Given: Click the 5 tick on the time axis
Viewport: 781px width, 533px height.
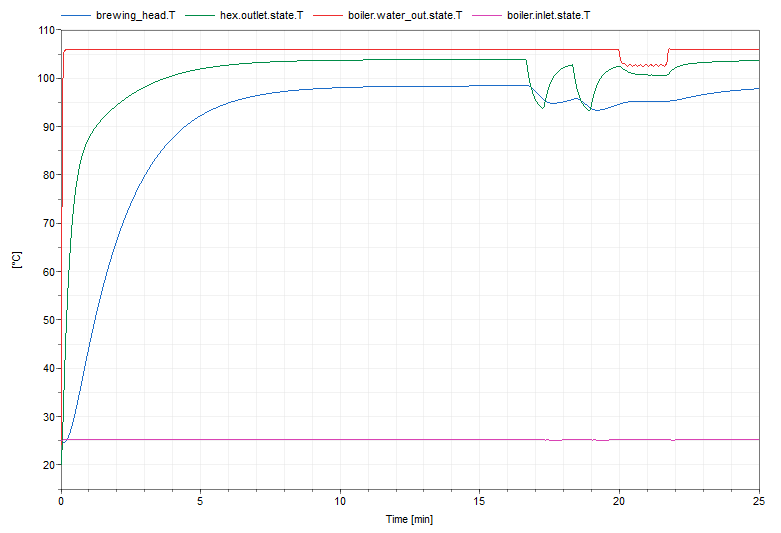Looking at the screenshot, I should pyautogui.click(x=201, y=501).
